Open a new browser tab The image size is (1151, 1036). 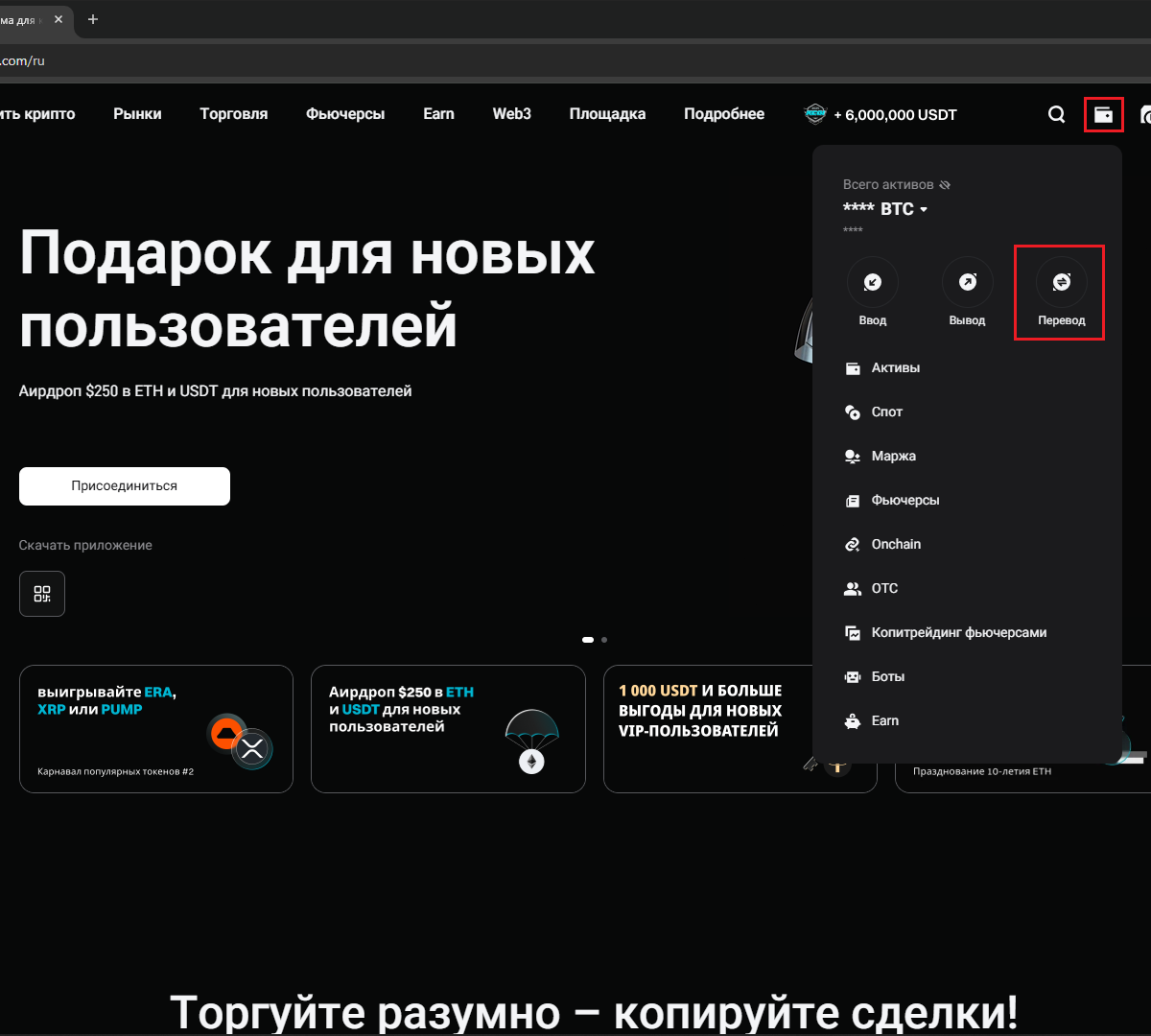coord(93,19)
